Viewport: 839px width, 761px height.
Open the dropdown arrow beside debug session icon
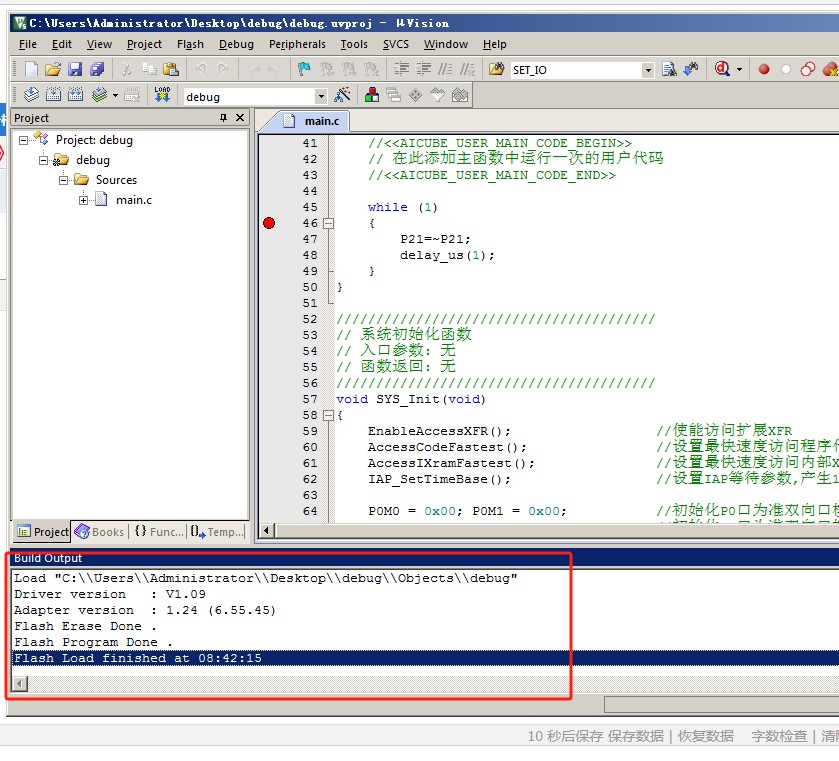pyautogui.click(x=739, y=70)
